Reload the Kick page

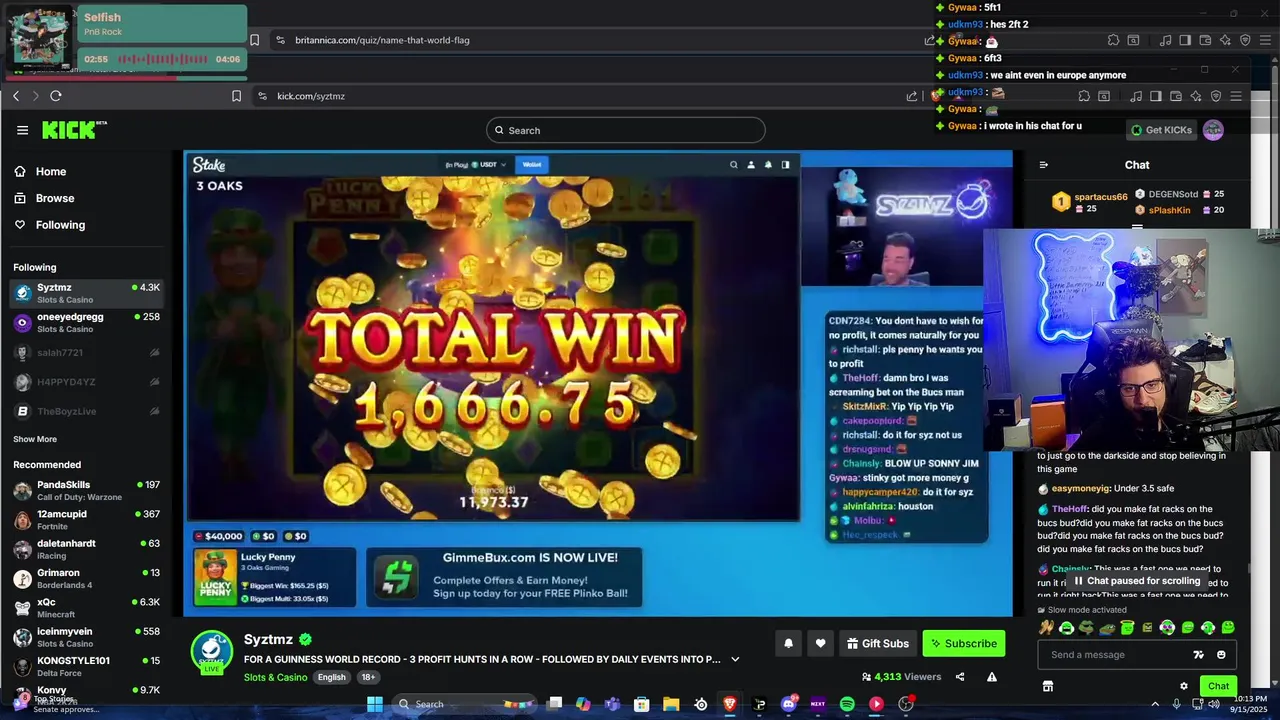pyautogui.click(x=56, y=96)
